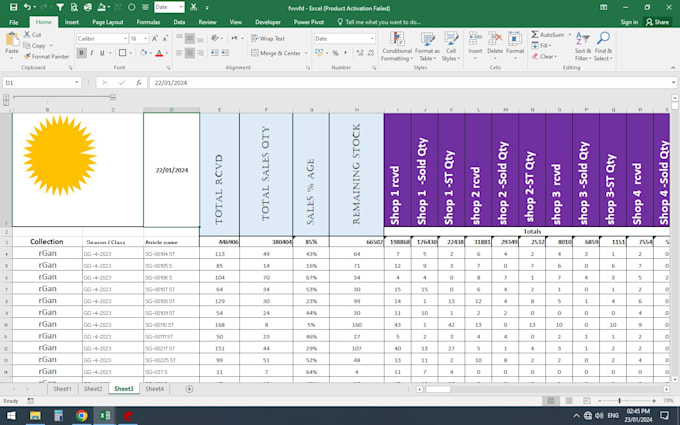Increase font size with larger A icon

coord(155,39)
